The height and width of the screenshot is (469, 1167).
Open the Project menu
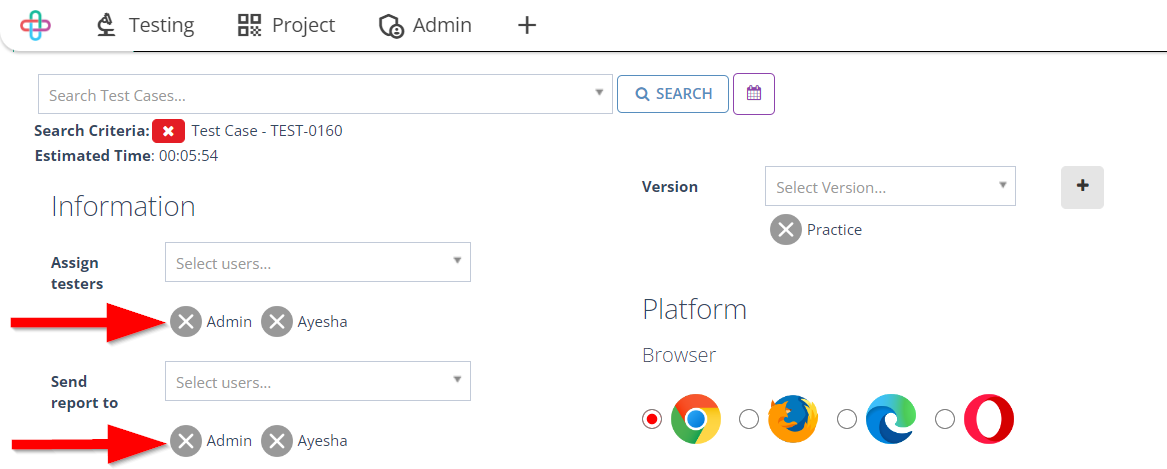click(287, 25)
